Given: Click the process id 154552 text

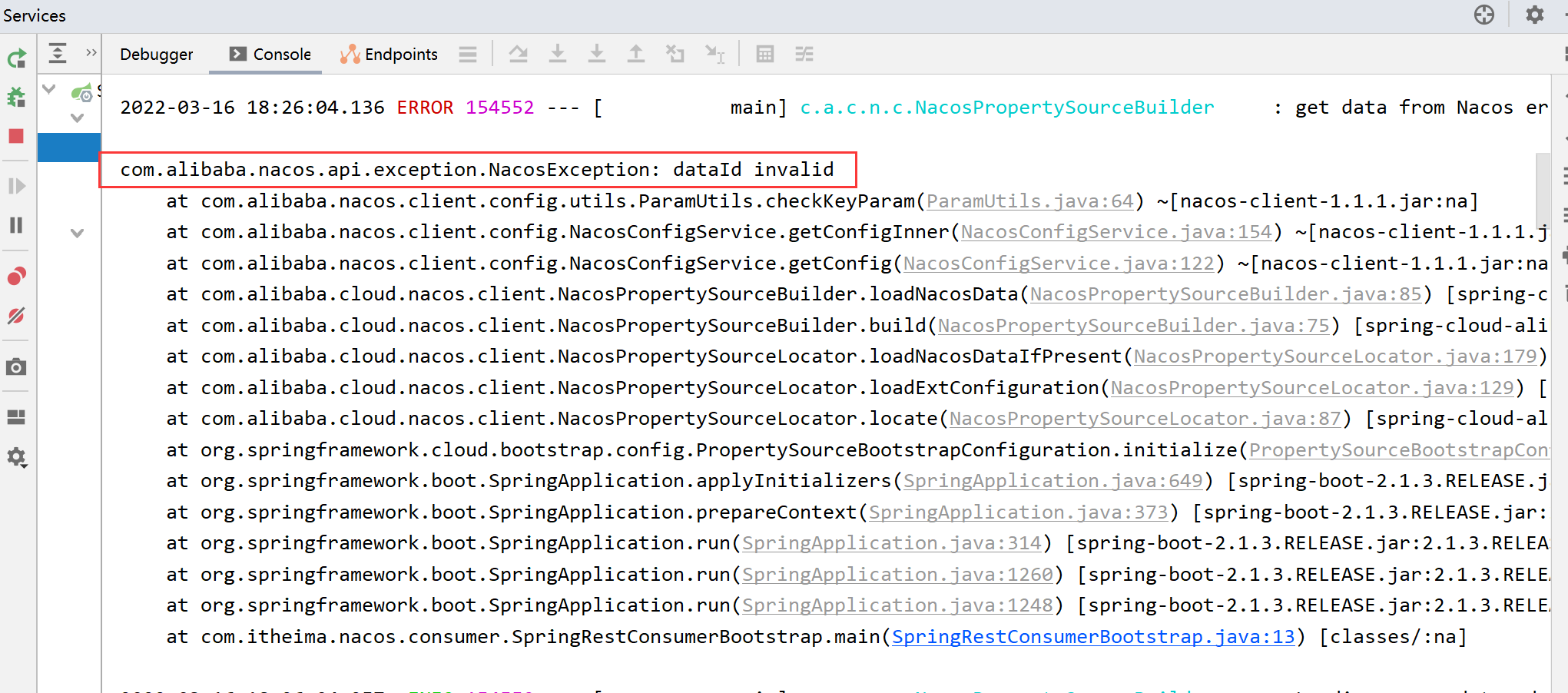Looking at the screenshot, I should 500,108.
